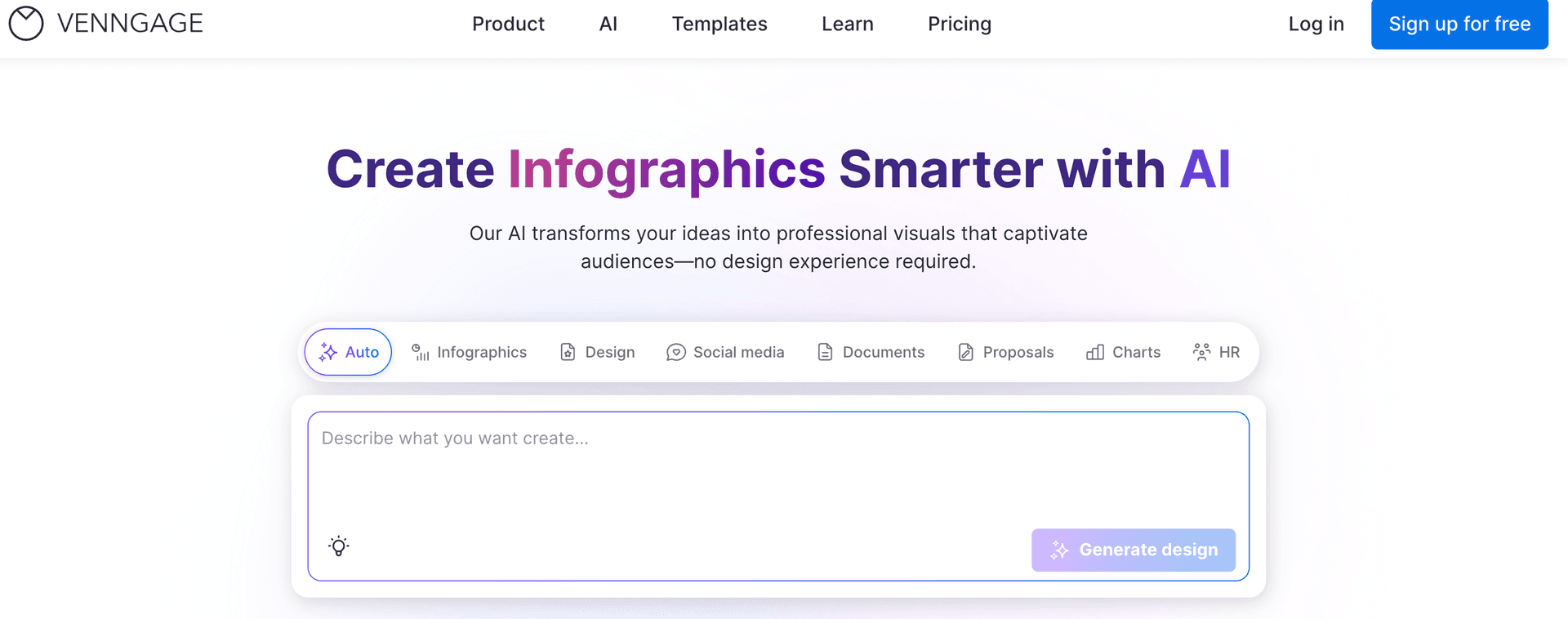This screenshot has height=619, width=1568.
Task: Click the Proposals pencil-page icon
Action: (x=966, y=352)
